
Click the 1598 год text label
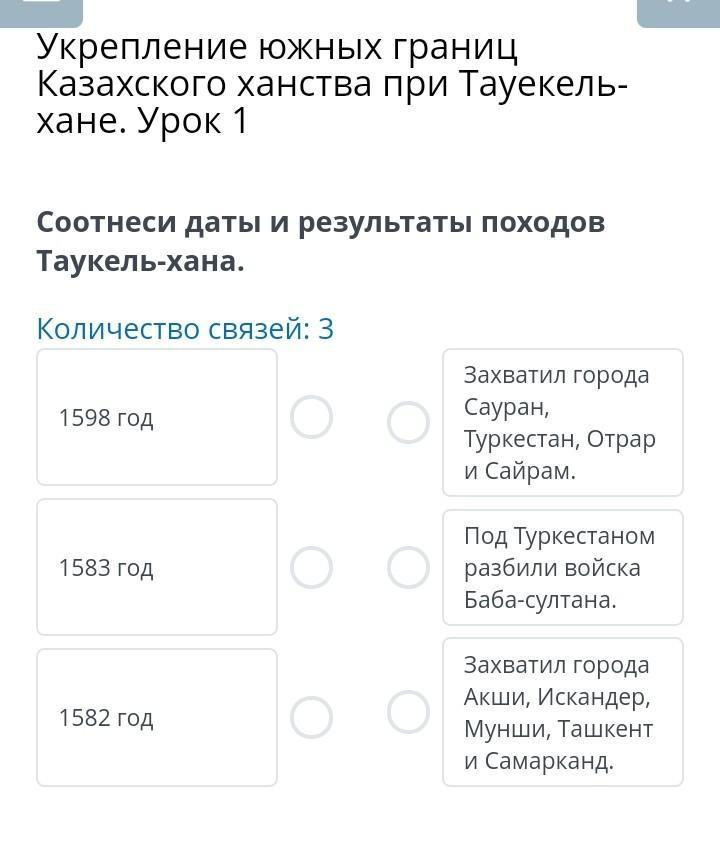pos(106,418)
